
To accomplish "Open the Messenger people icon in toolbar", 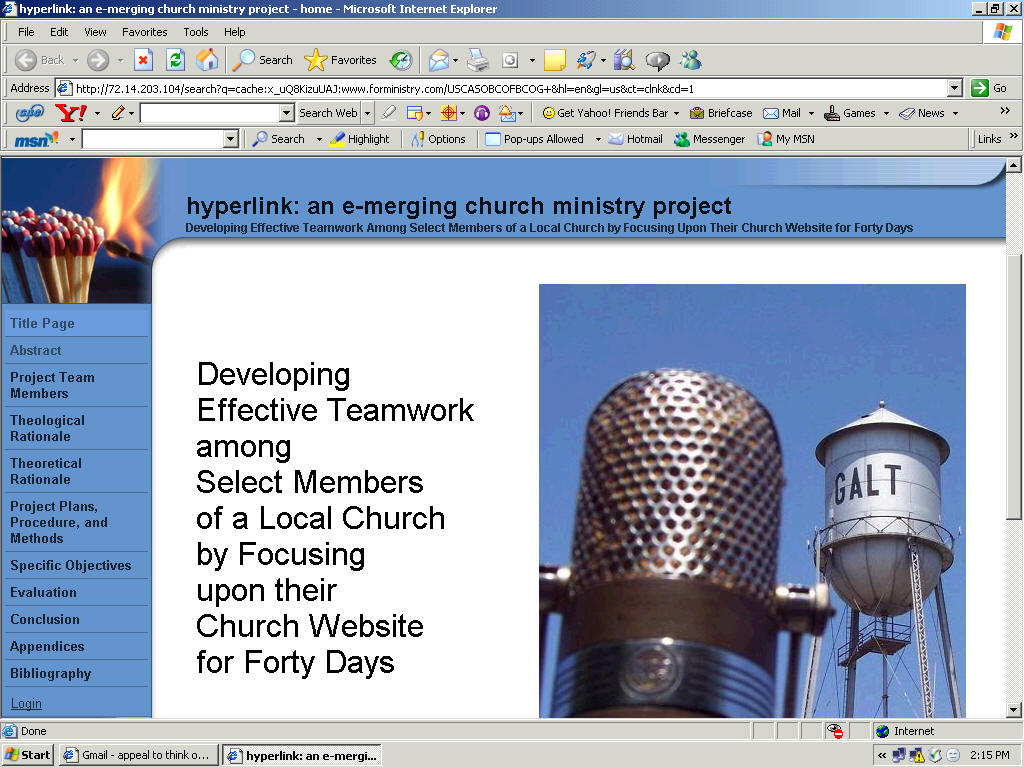I will (x=691, y=60).
